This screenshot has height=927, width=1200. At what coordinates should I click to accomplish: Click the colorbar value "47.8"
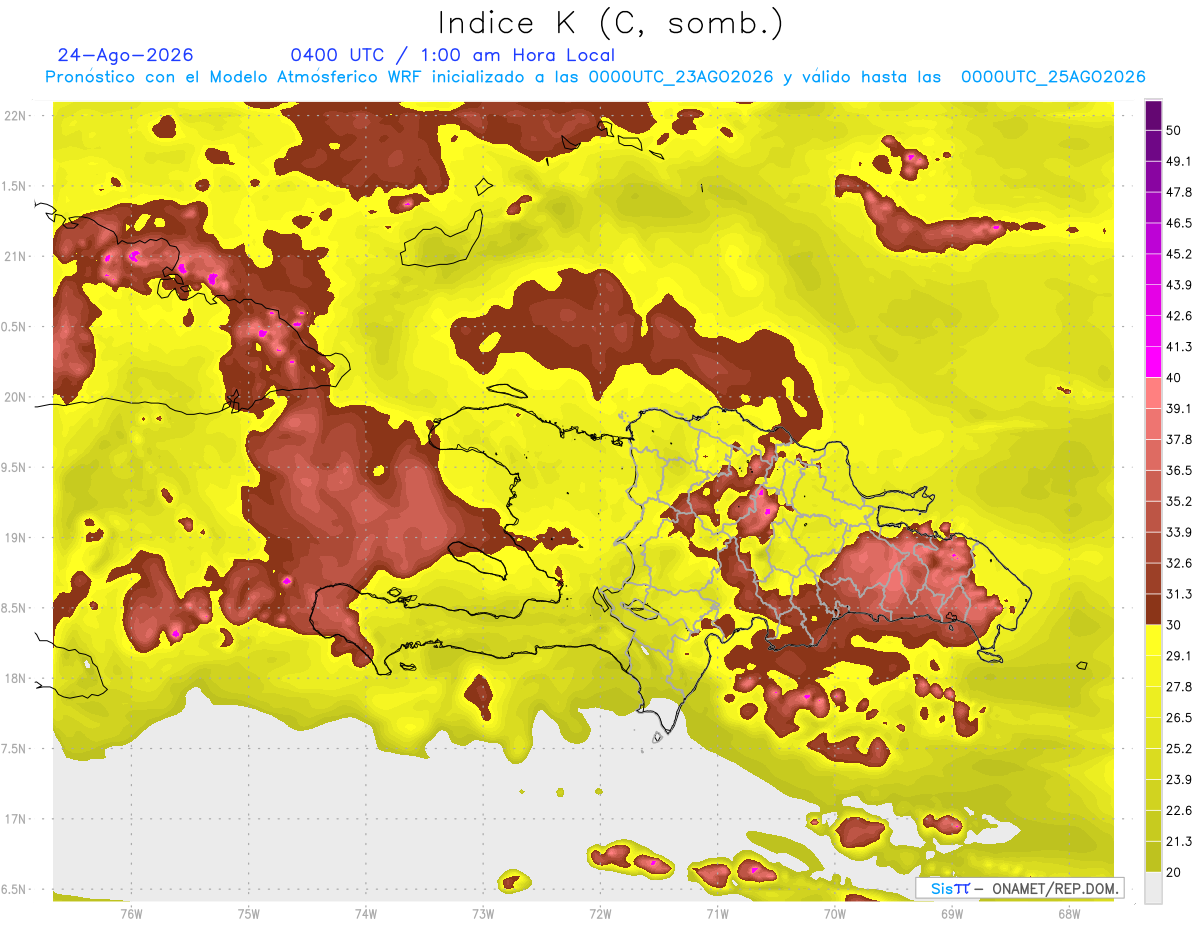pyautogui.click(x=1179, y=192)
